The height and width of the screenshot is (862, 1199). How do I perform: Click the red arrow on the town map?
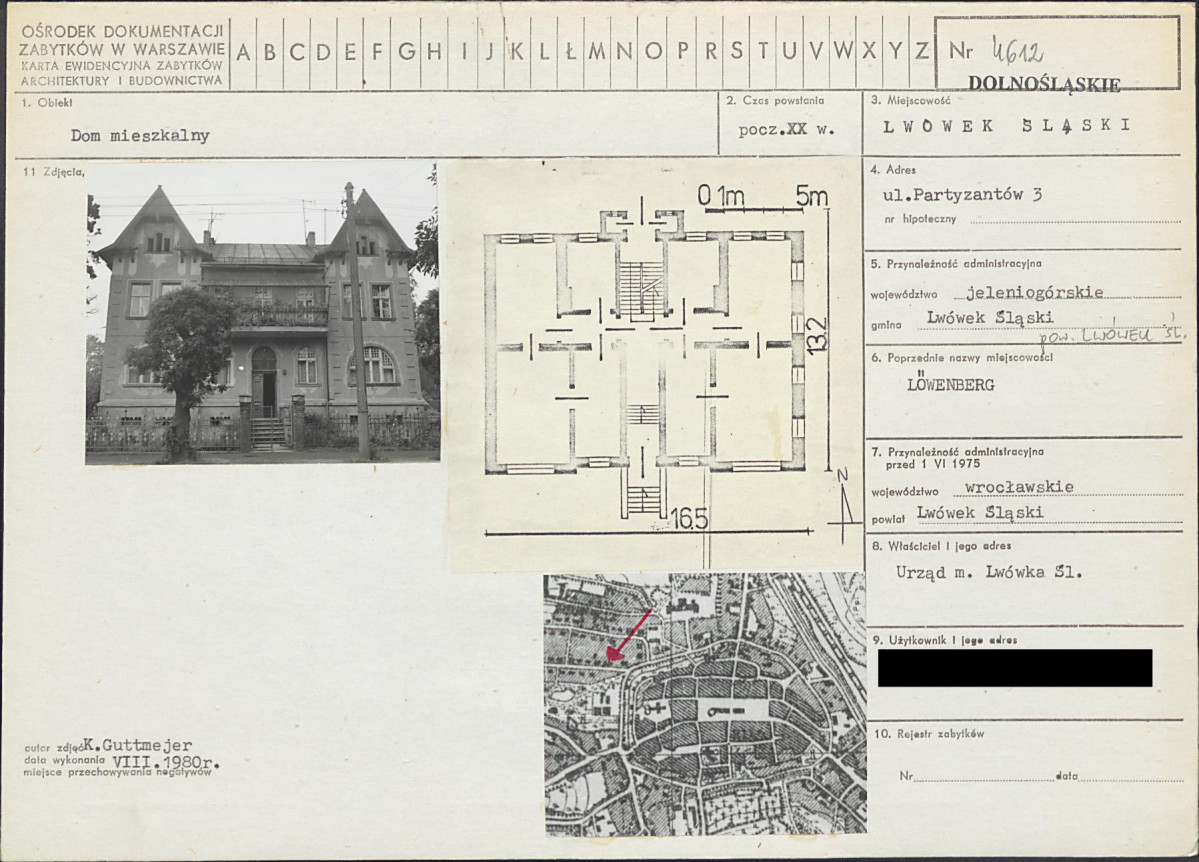(x=629, y=635)
